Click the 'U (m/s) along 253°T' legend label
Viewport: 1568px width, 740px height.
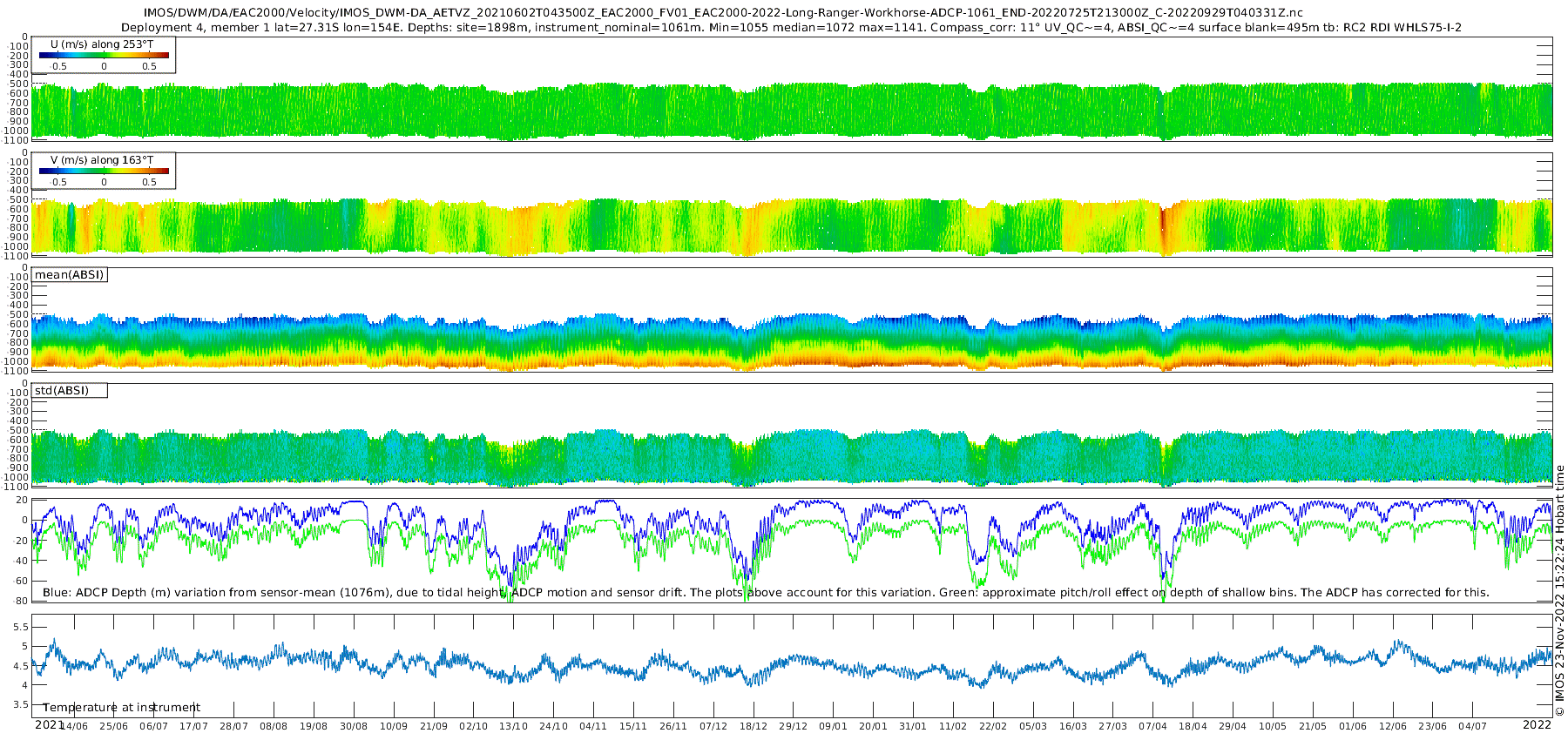click(x=102, y=44)
